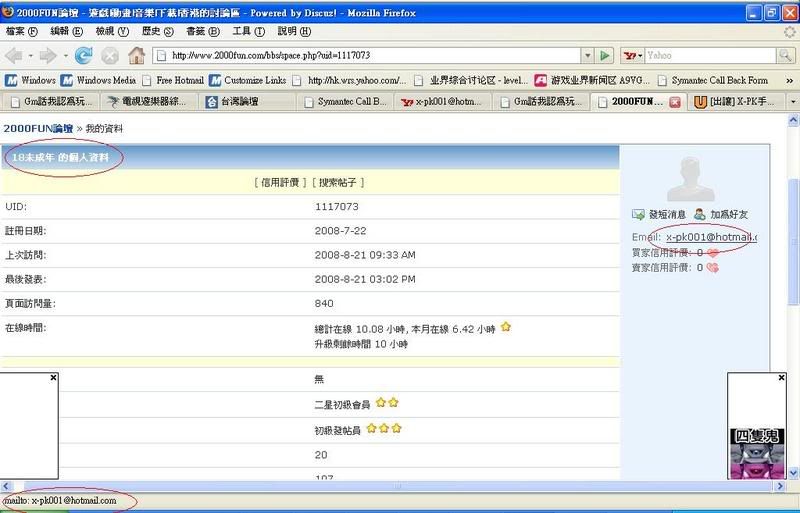The image size is (800, 513).
Task: Go forward with the Forward arrow button
Action: point(48,55)
